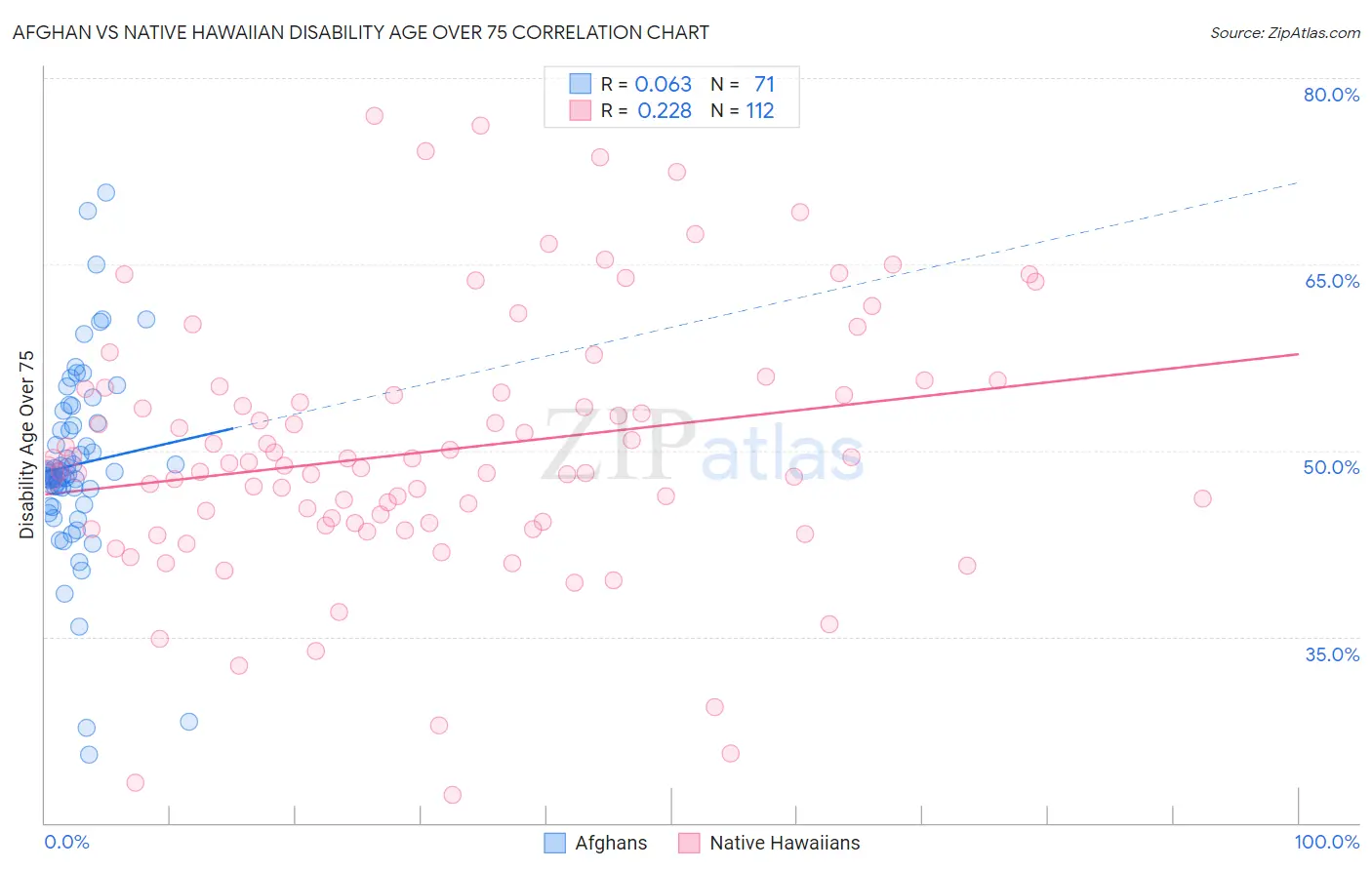The width and height of the screenshot is (1372, 870).
Task: Click the blue swatch beside R = 0.063
Action: pos(581,84)
